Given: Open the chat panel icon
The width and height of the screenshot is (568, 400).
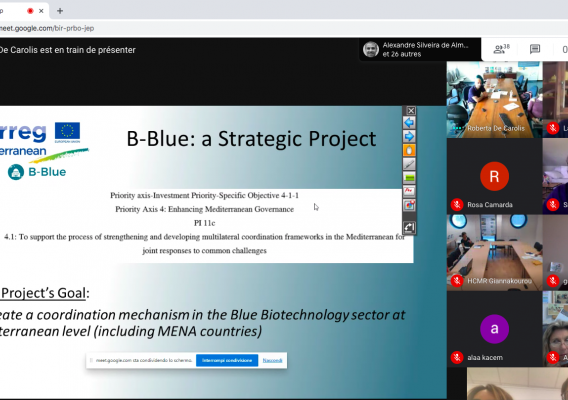Looking at the screenshot, I should pos(535,49).
